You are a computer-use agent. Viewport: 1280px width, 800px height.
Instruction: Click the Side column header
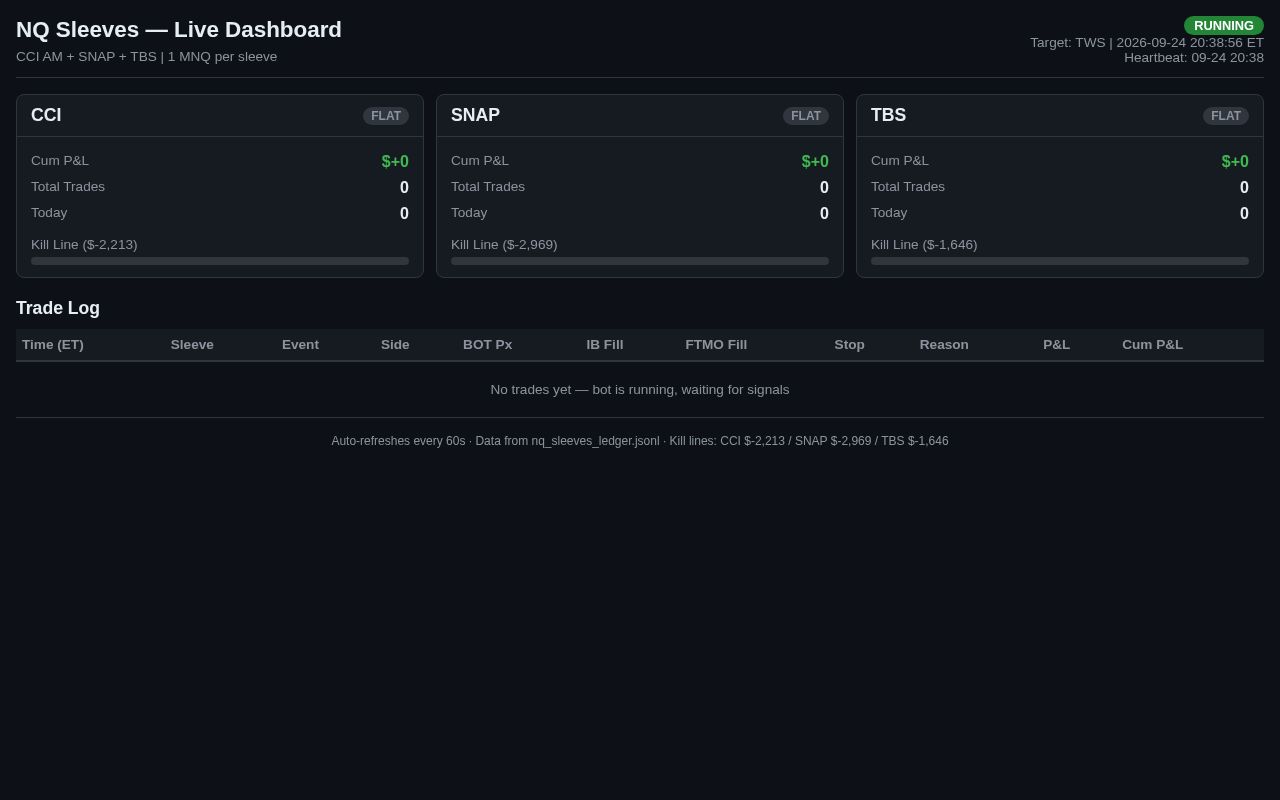395,345
